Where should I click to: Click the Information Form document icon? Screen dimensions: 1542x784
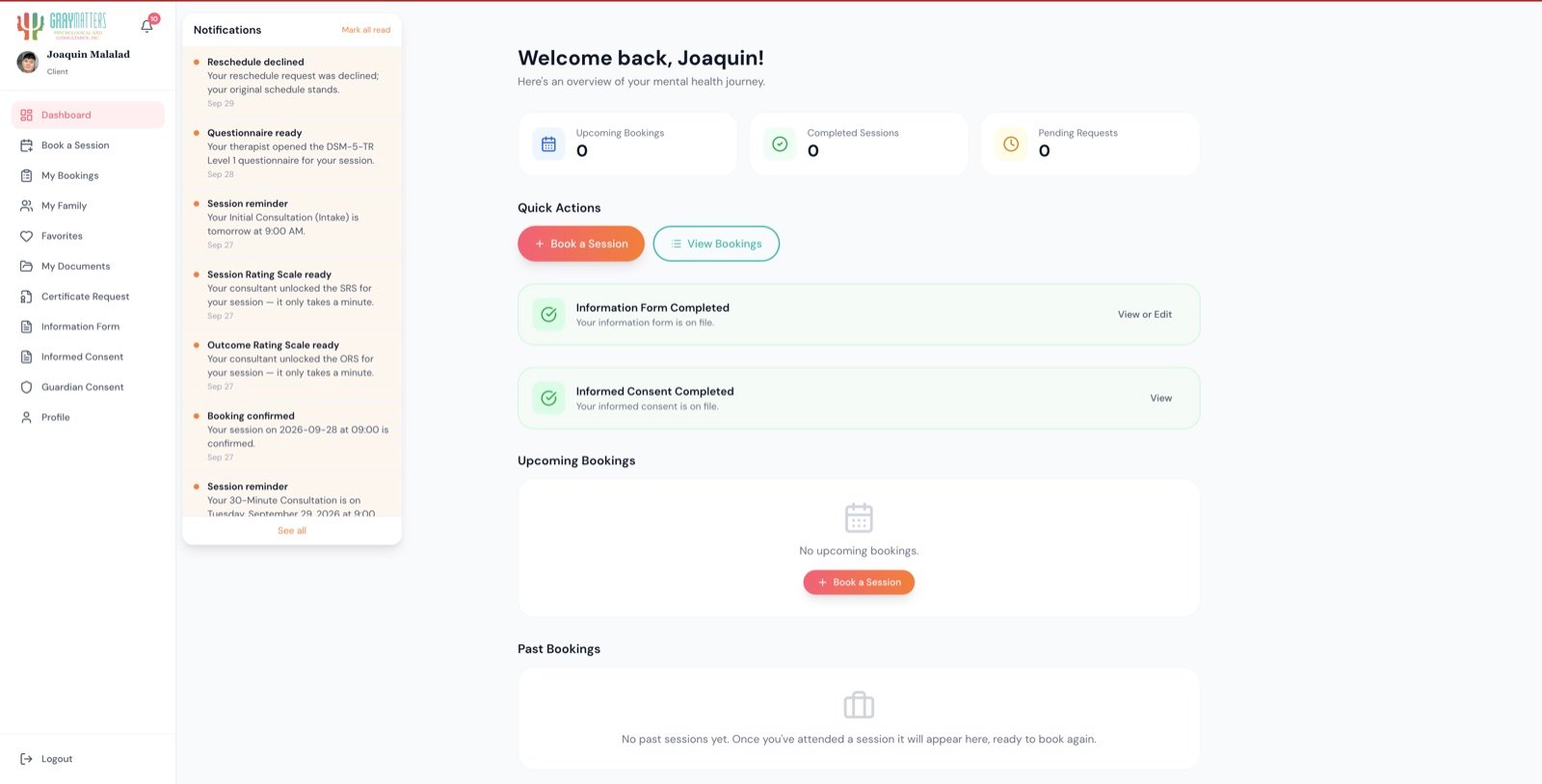(26, 327)
